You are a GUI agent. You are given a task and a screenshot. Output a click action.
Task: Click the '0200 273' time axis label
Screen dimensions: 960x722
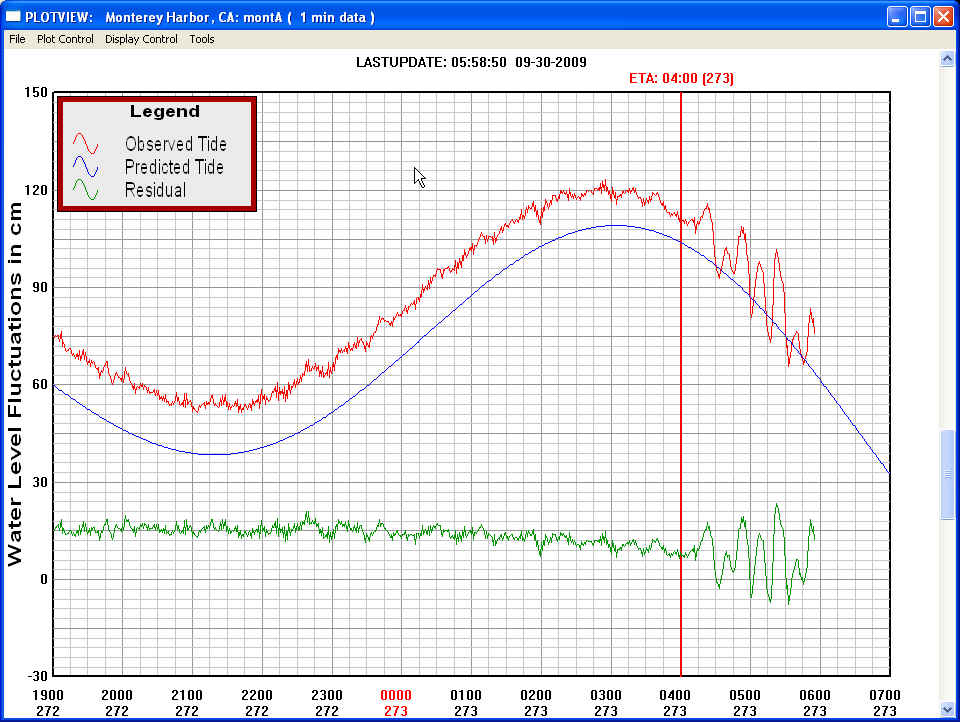pos(536,703)
